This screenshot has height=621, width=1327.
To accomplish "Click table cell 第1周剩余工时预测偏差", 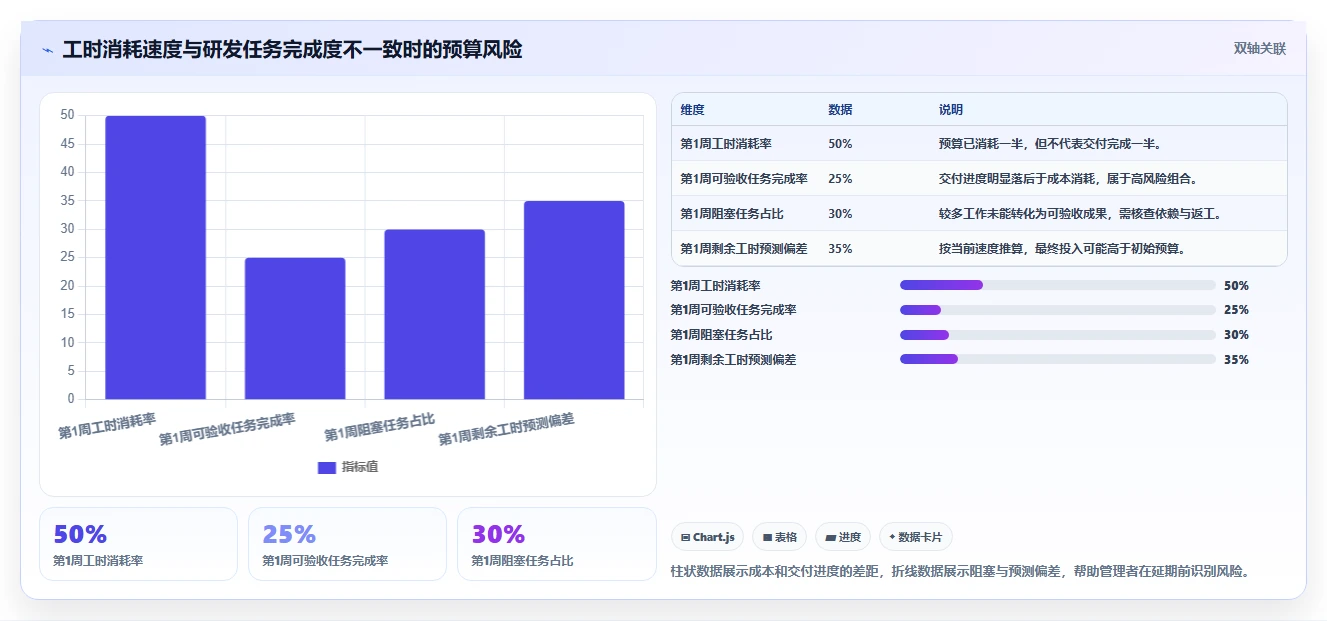I will pyautogui.click(x=744, y=249).
